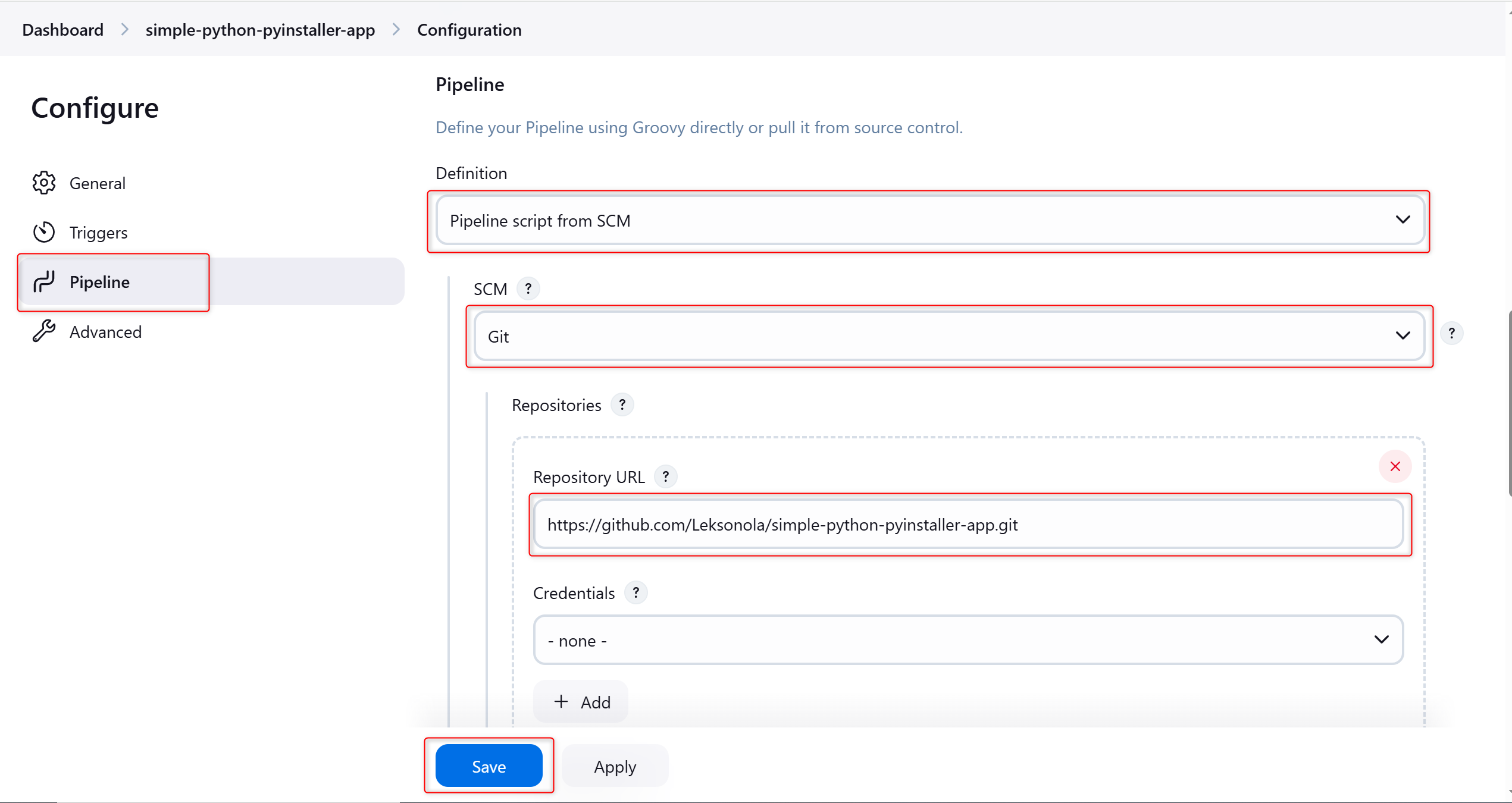The image size is (1512, 803).
Task: Go to Advanced configuration section
Action: point(212,331)
